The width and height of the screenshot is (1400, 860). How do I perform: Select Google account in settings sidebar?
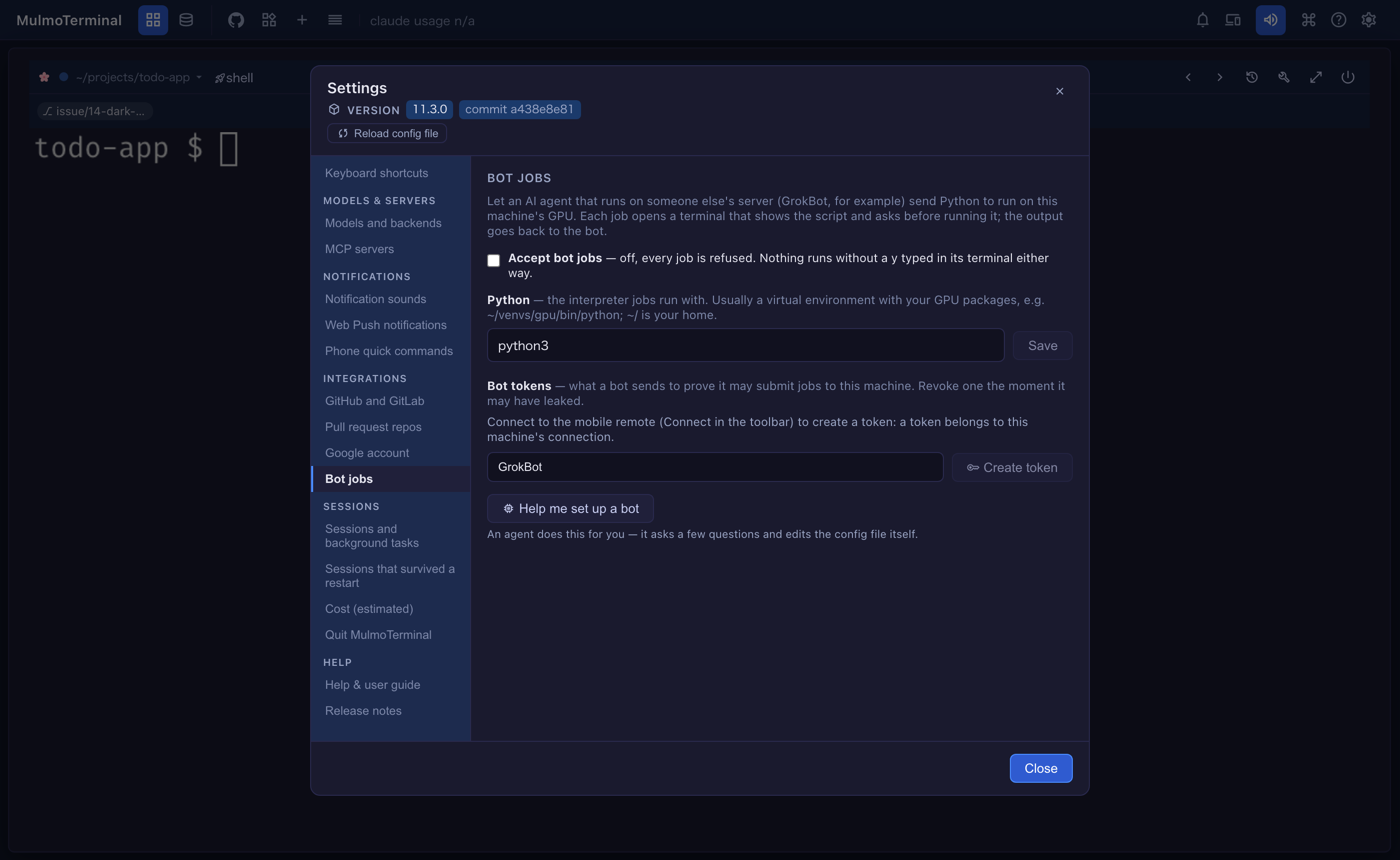[391, 453]
